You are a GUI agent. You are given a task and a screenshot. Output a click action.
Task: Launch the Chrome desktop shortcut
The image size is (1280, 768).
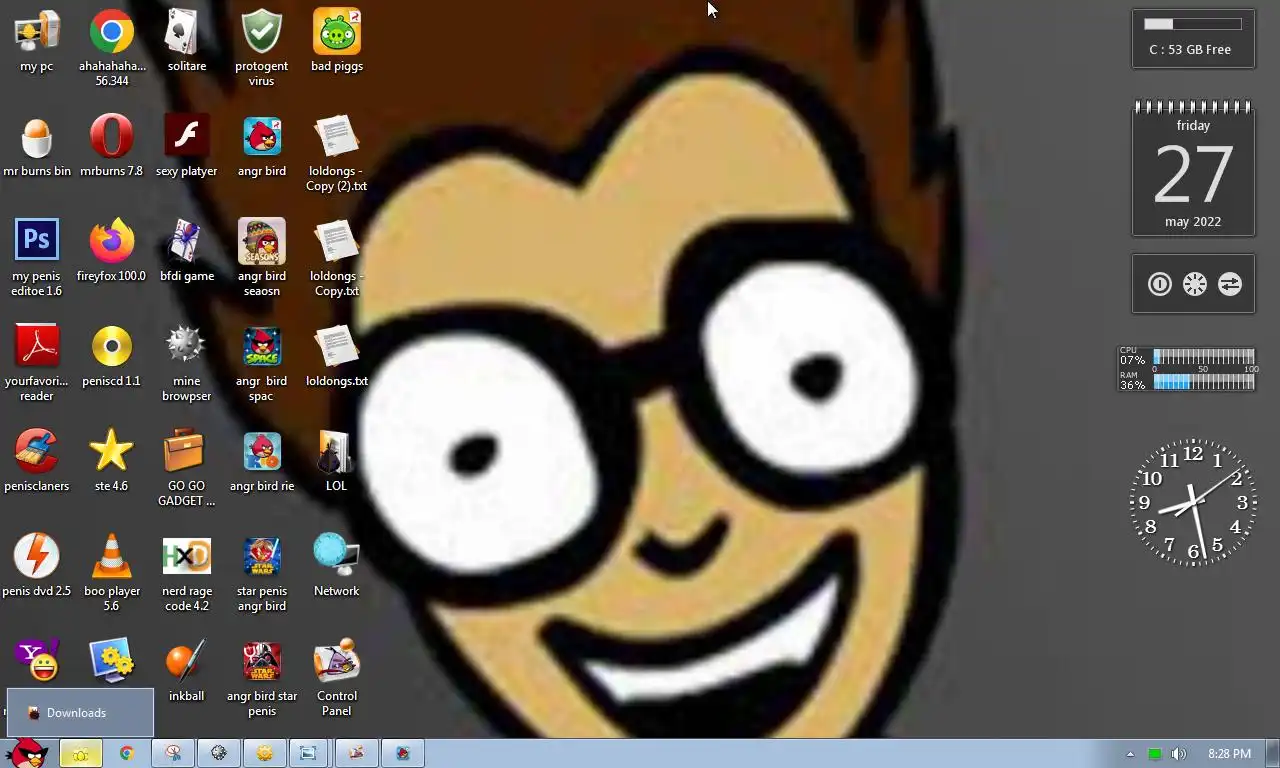(x=112, y=48)
